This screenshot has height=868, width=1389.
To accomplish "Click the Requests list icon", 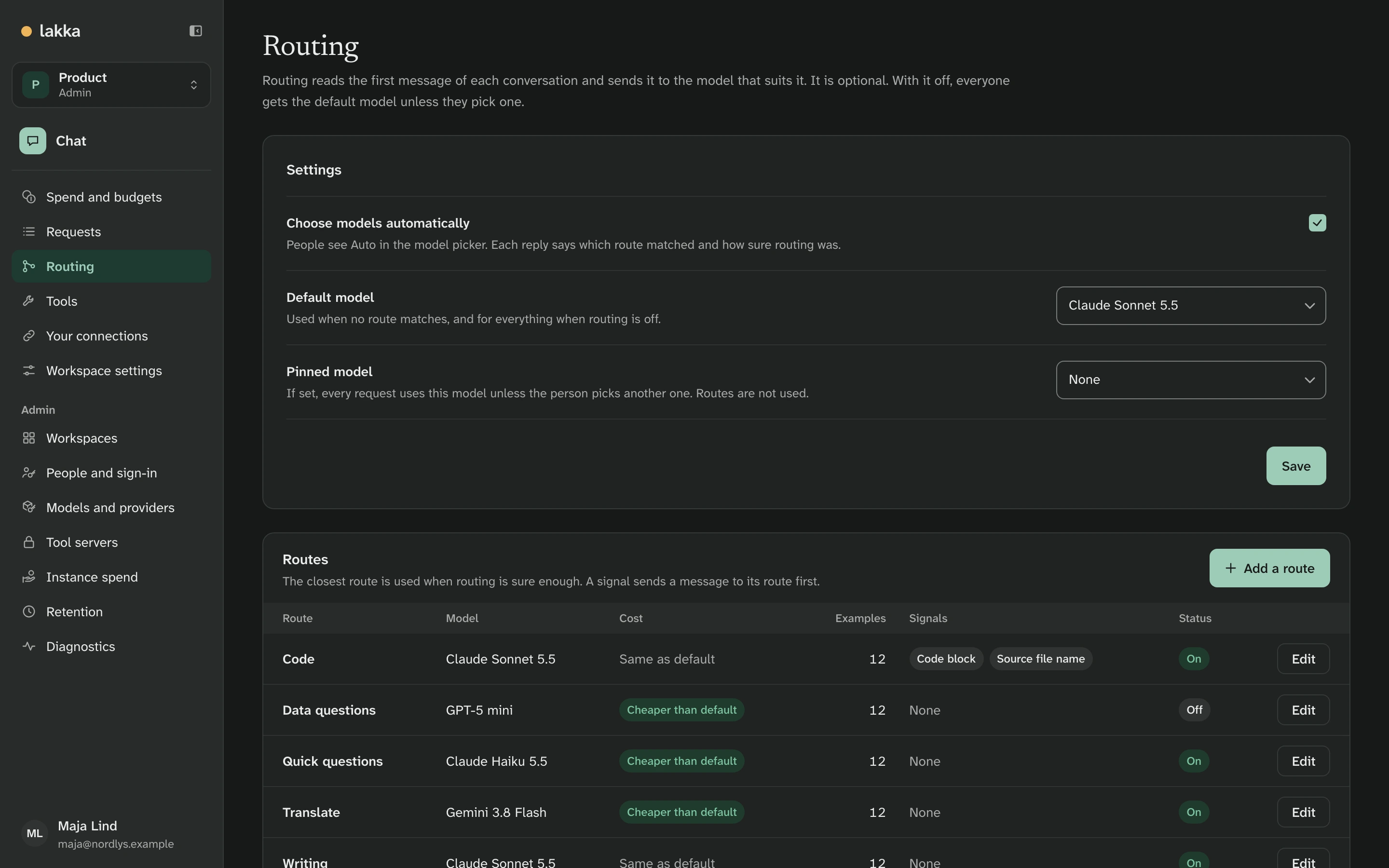I will pyautogui.click(x=29, y=231).
